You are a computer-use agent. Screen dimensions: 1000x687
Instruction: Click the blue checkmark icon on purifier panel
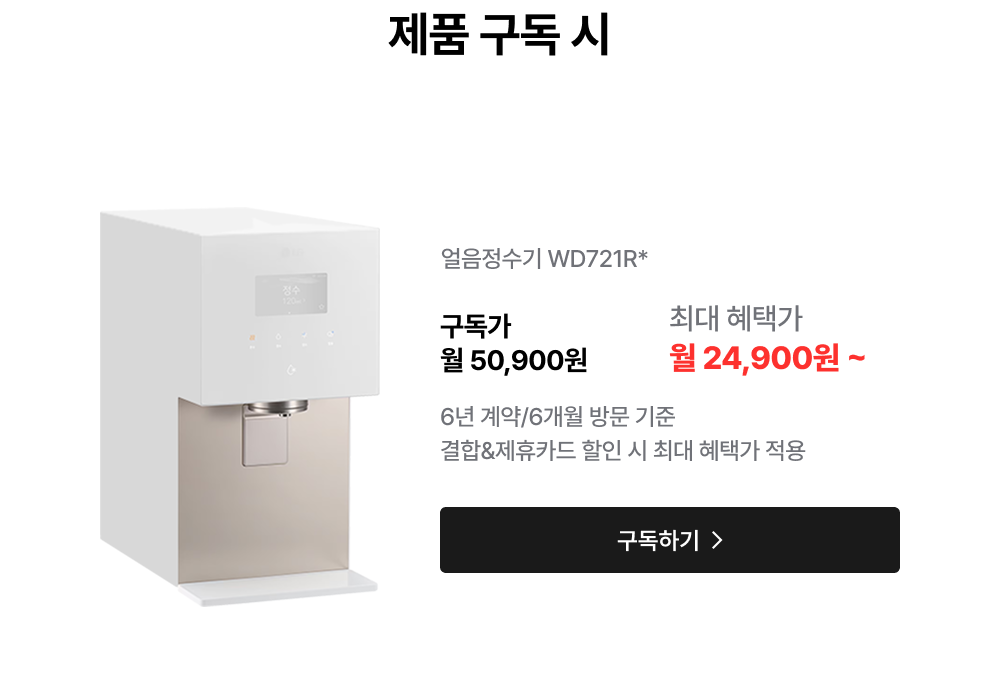tap(304, 334)
